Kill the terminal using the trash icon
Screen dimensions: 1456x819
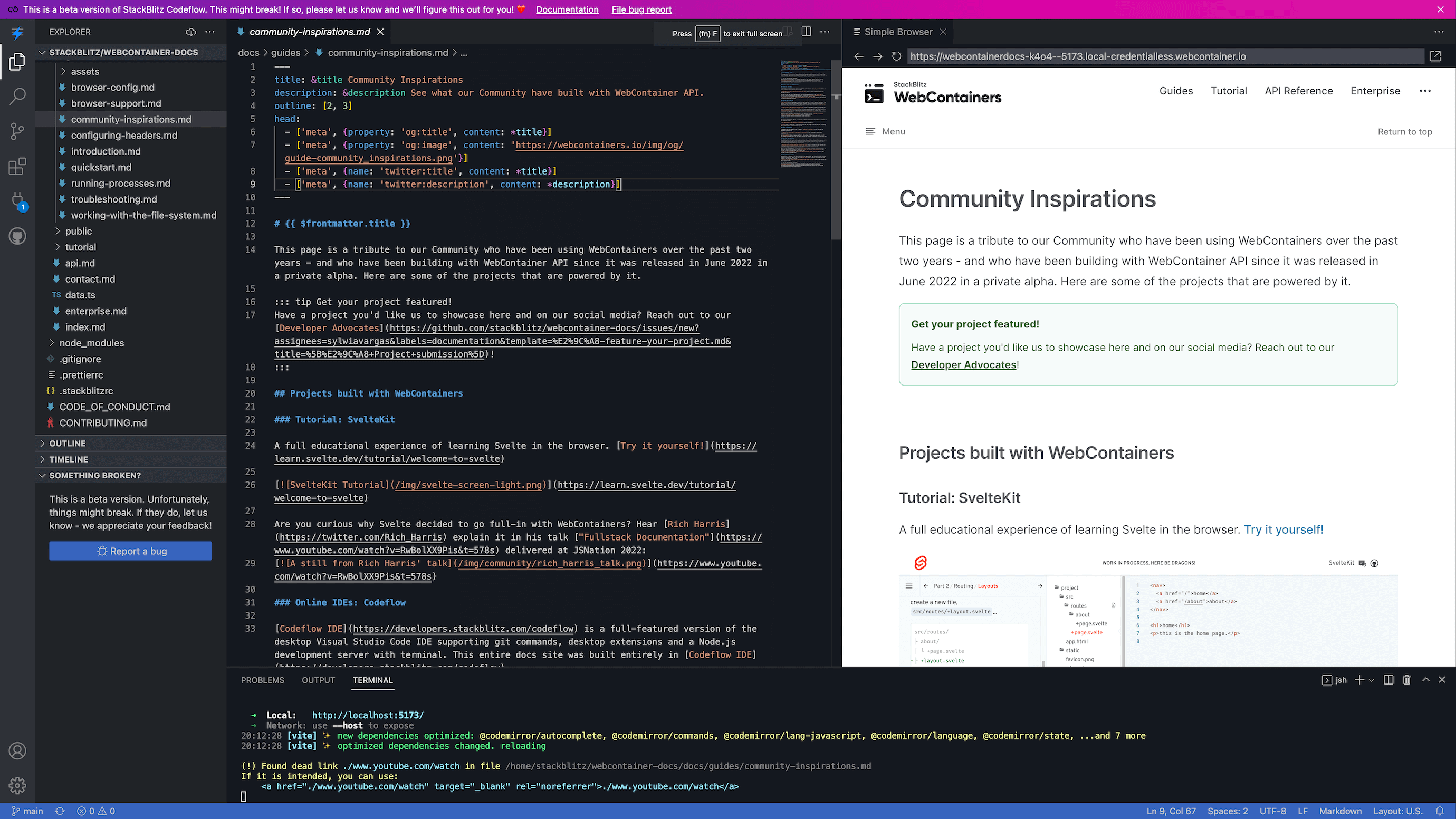click(1406, 680)
